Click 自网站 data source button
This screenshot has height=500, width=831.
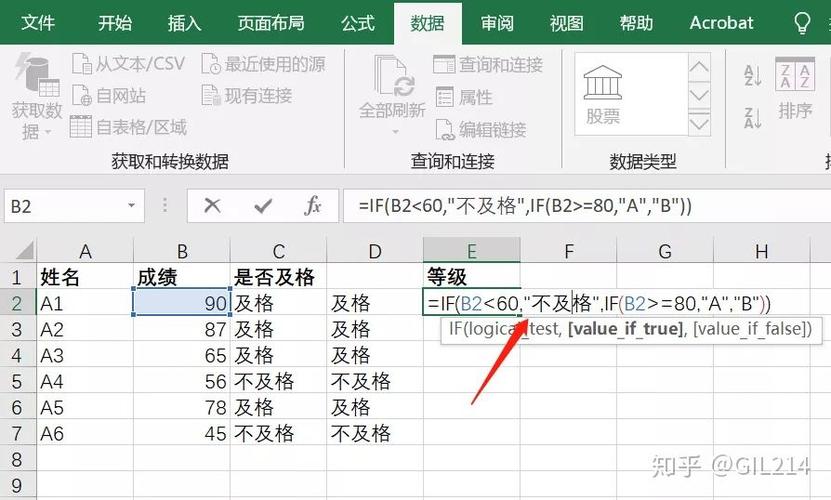pos(109,95)
